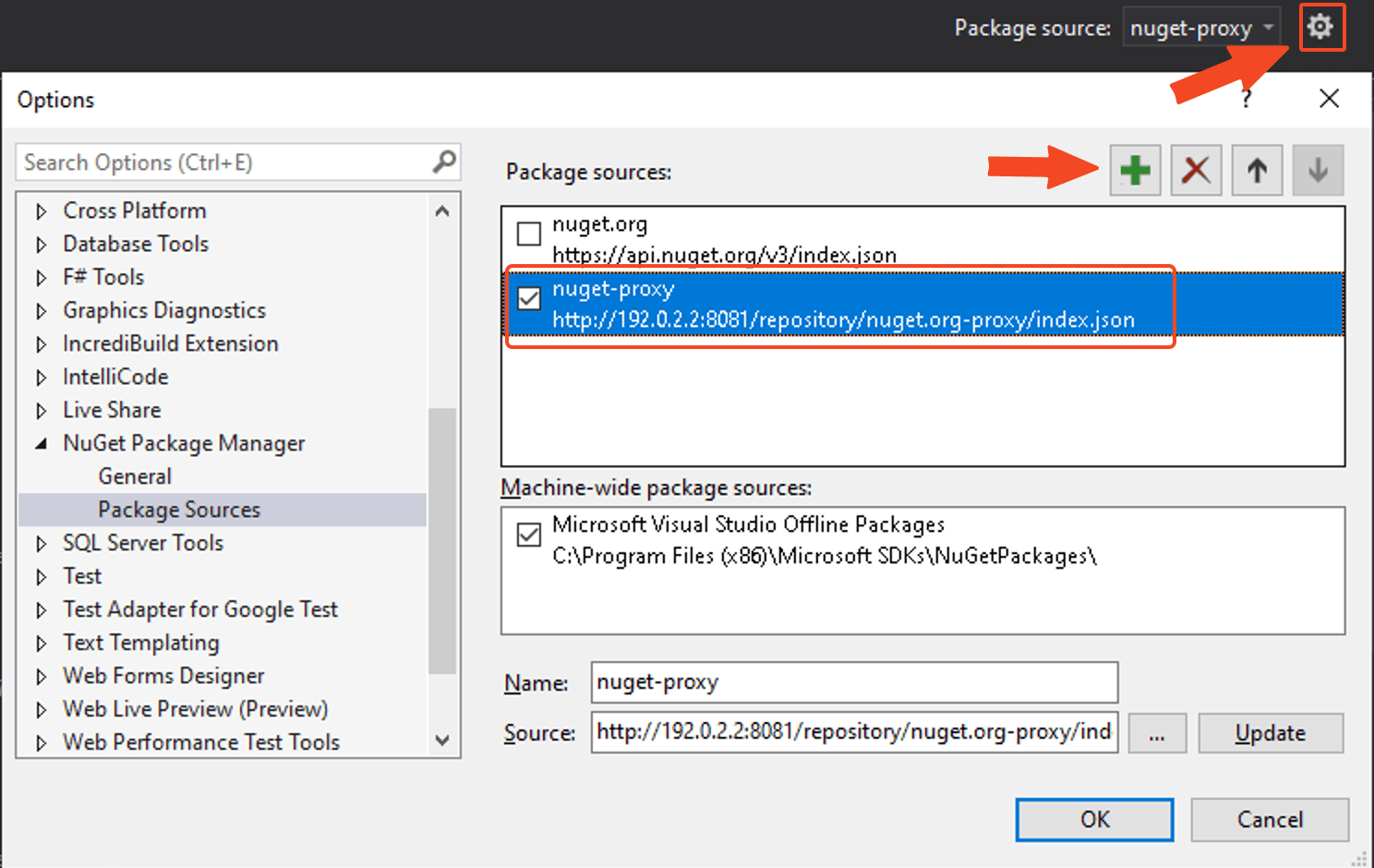Select the Web Forms Designer label
Screen dimensions: 1374x868
[163, 676]
